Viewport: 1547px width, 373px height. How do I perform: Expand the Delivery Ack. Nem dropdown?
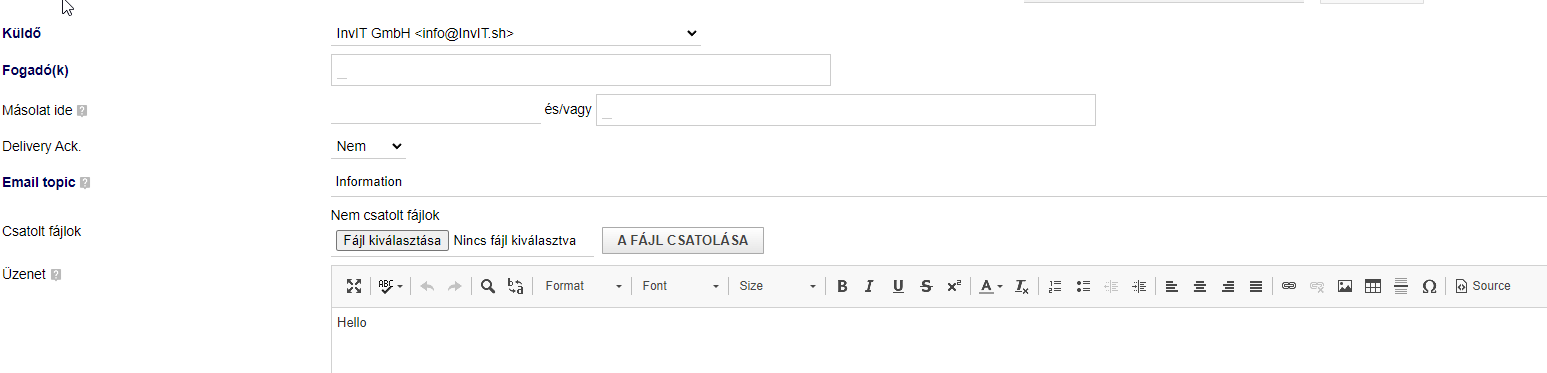(368, 146)
